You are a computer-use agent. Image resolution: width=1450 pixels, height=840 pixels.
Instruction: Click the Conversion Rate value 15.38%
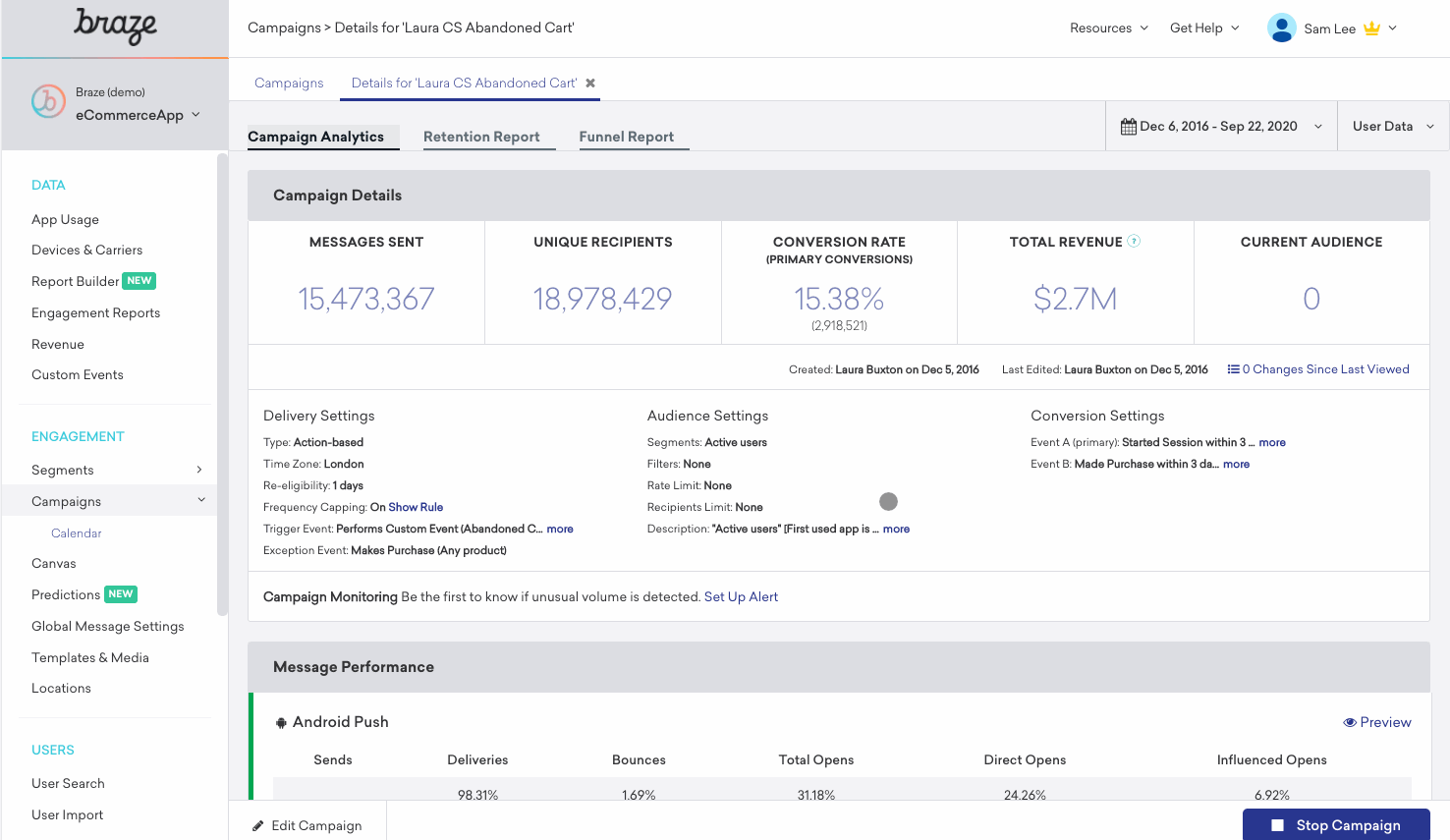coord(839,299)
